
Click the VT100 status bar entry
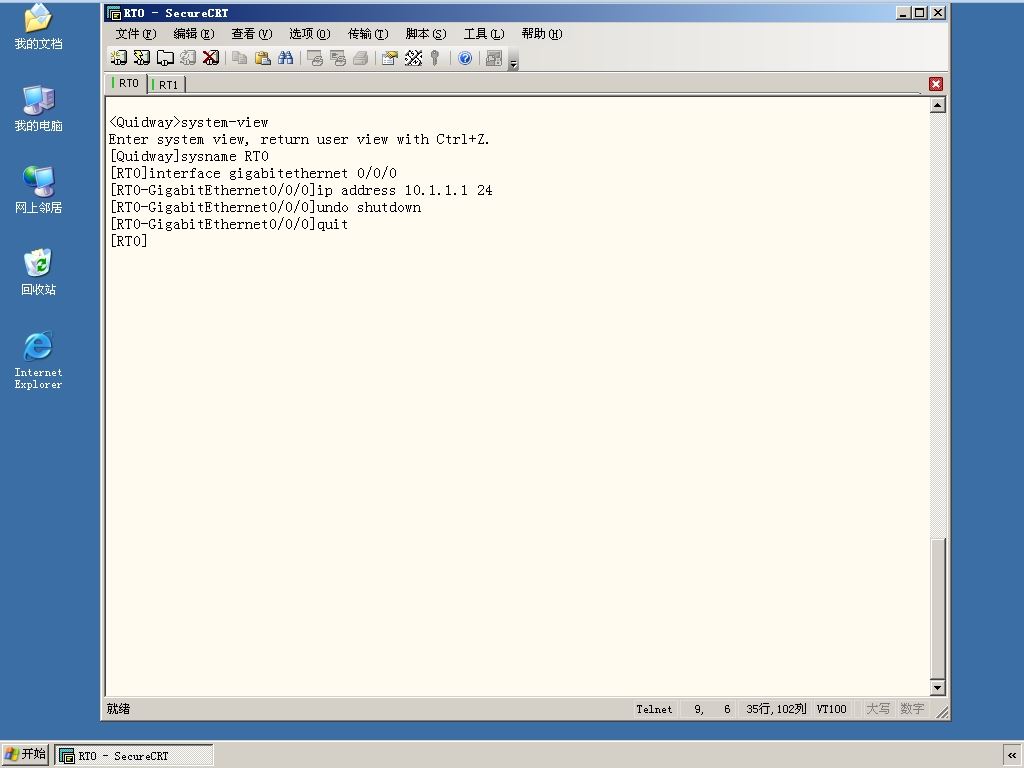[831, 709]
